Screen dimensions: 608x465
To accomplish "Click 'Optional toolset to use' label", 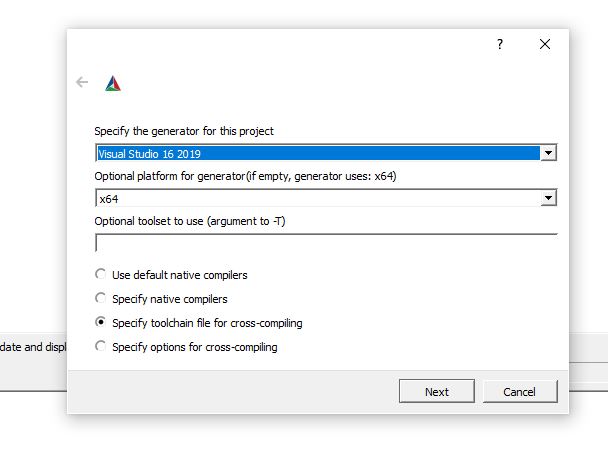I will pyautogui.click(x=190, y=221).
